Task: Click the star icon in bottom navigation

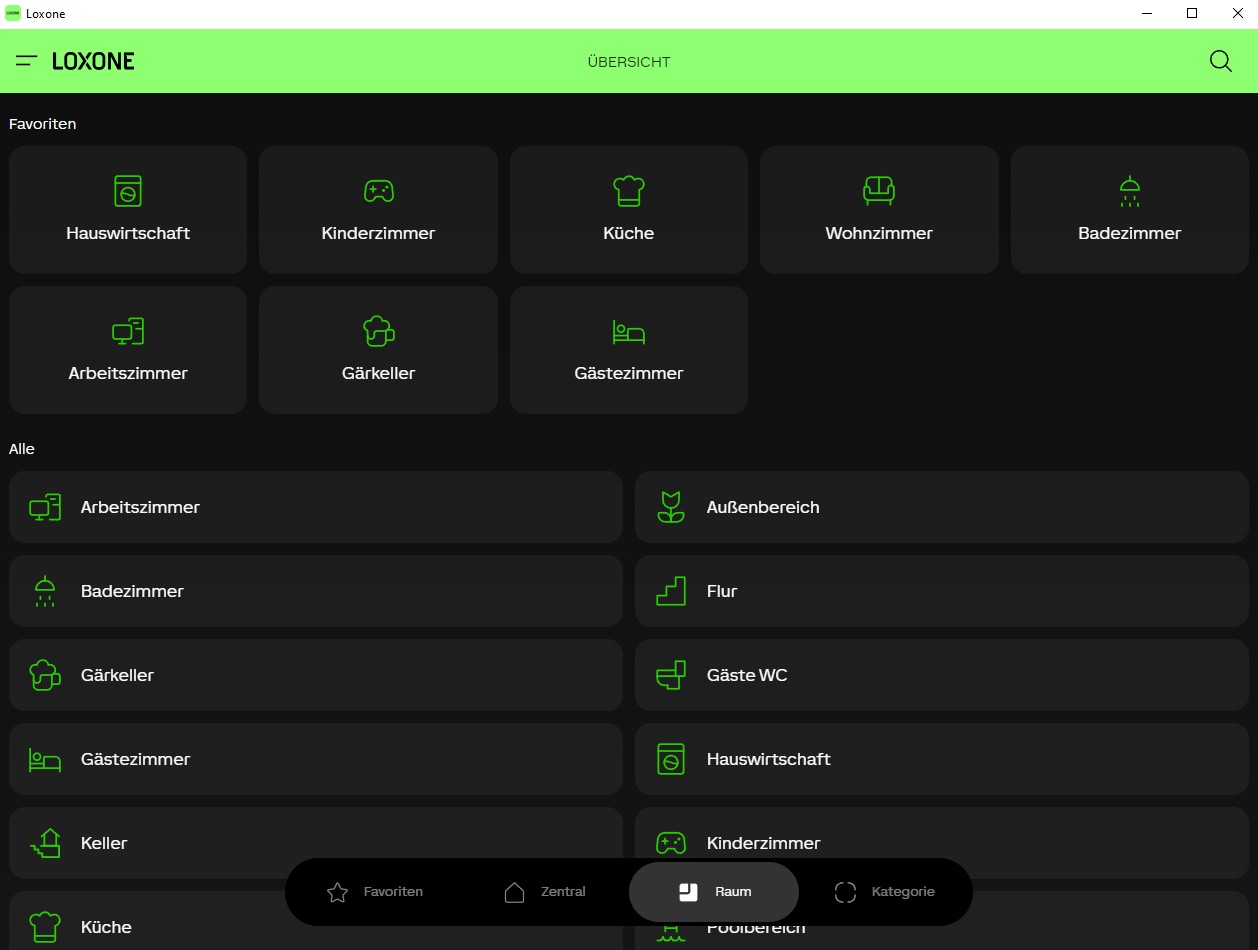Action: [337, 892]
